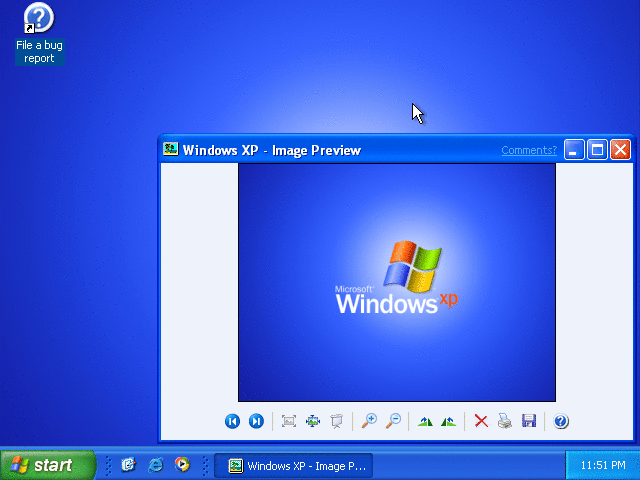The height and width of the screenshot is (480, 640).
Task: Launch Windows Media Player from Quick Launch
Action: [182, 464]
